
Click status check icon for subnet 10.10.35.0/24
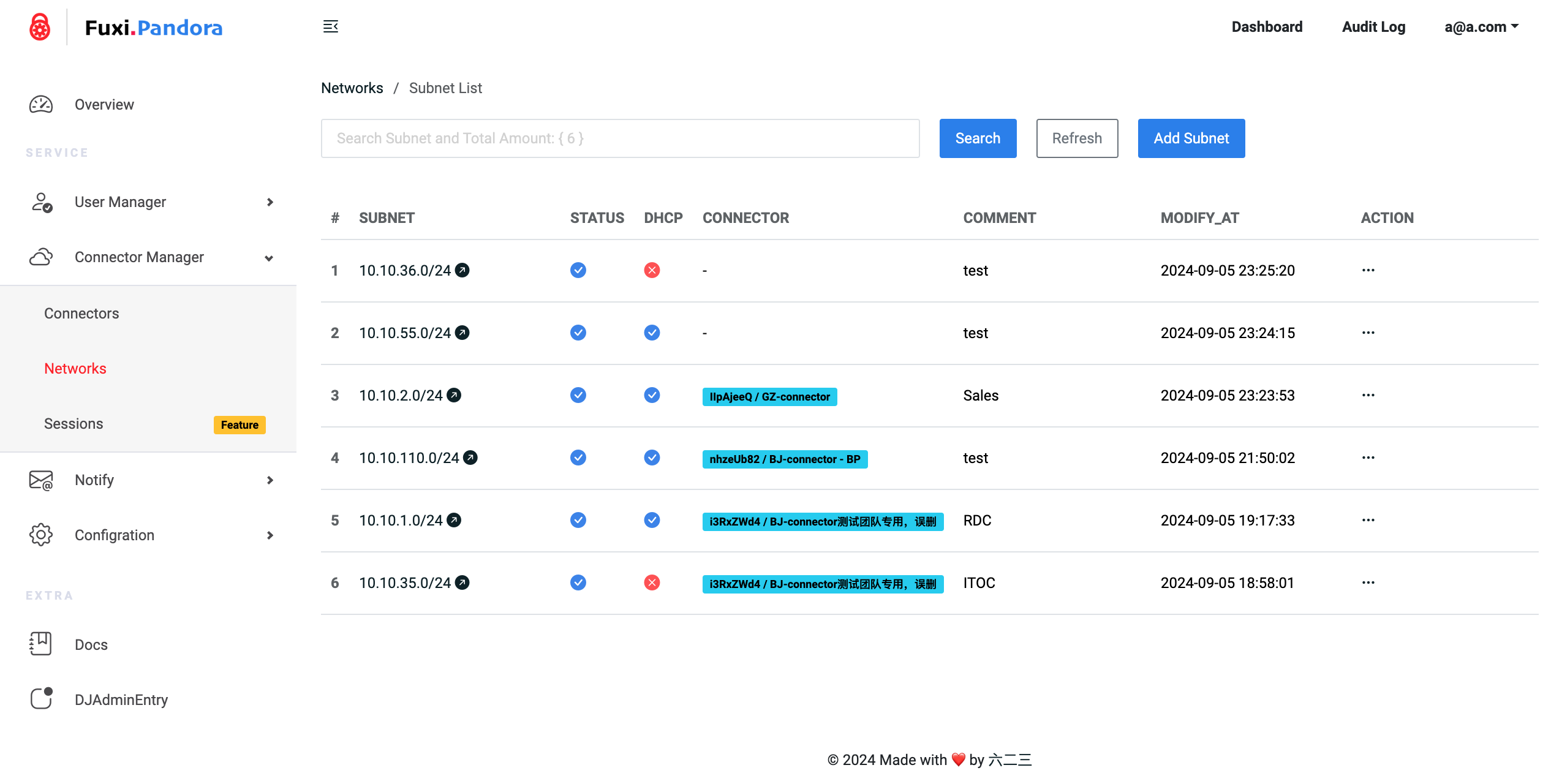578,582
